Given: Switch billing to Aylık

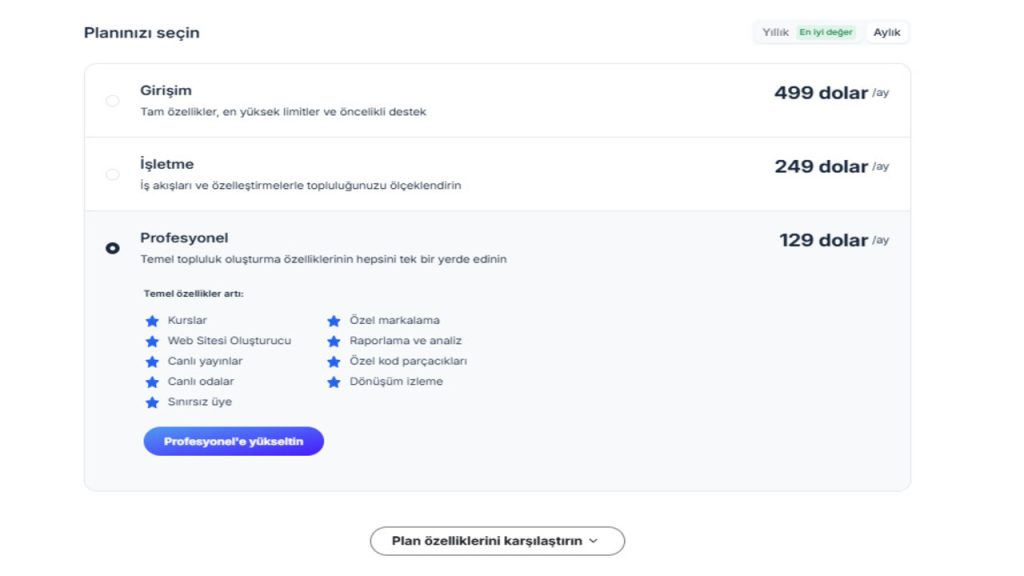Looking at the screenshot, I should (x=886, y=33).
